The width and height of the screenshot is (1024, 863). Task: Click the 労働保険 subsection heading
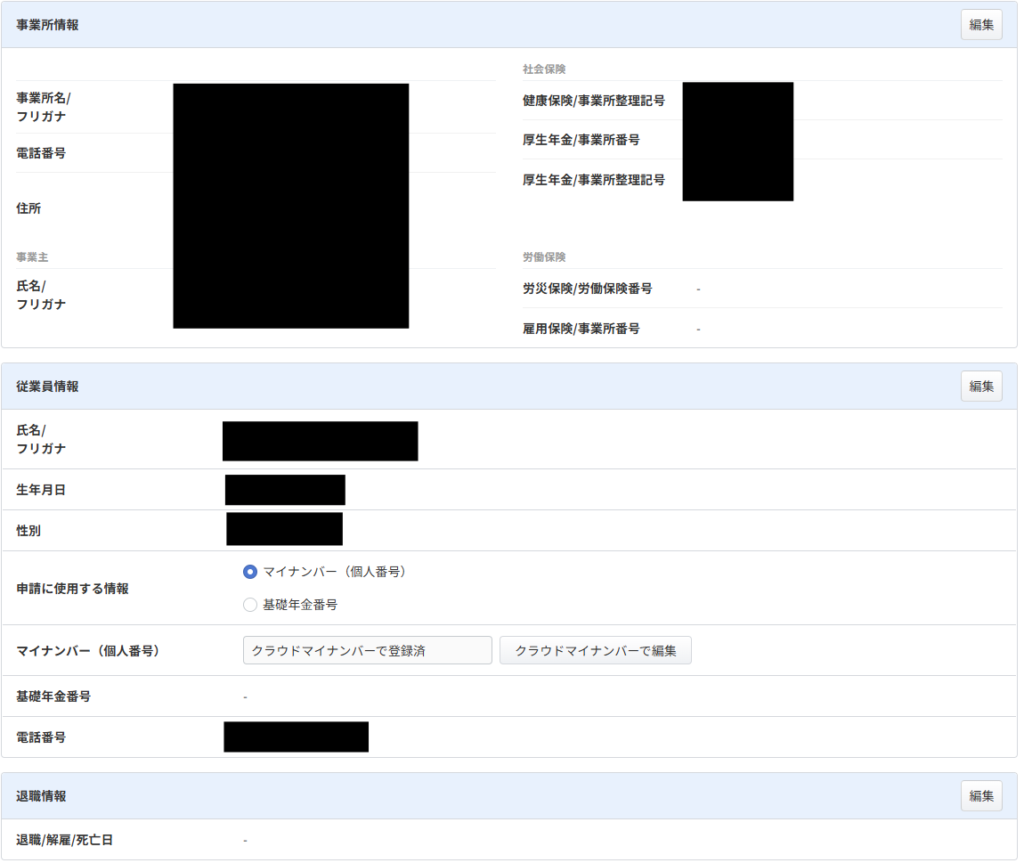tap(544, 257)
